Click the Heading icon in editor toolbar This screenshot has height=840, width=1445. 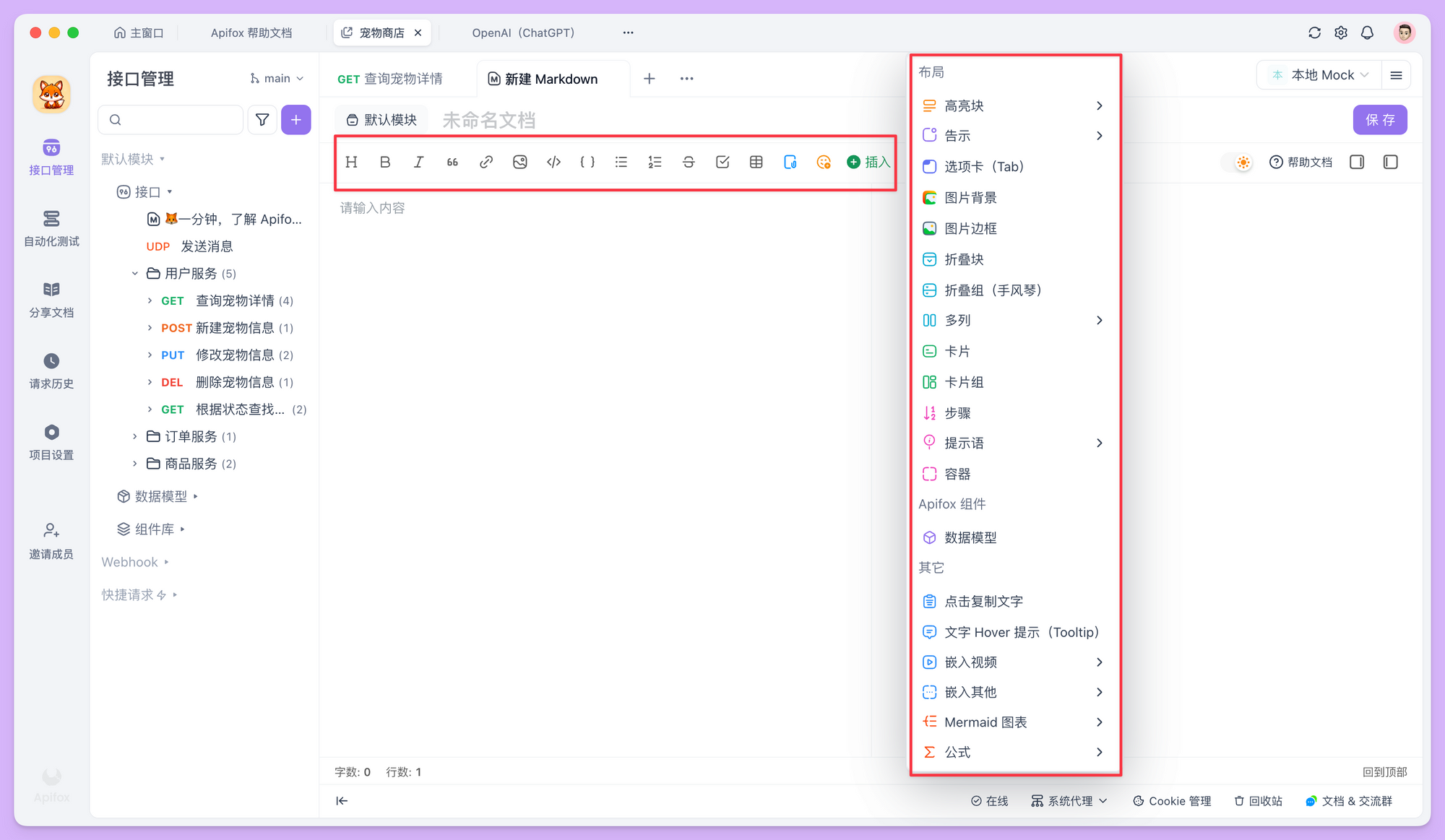(x=351, y=162)
